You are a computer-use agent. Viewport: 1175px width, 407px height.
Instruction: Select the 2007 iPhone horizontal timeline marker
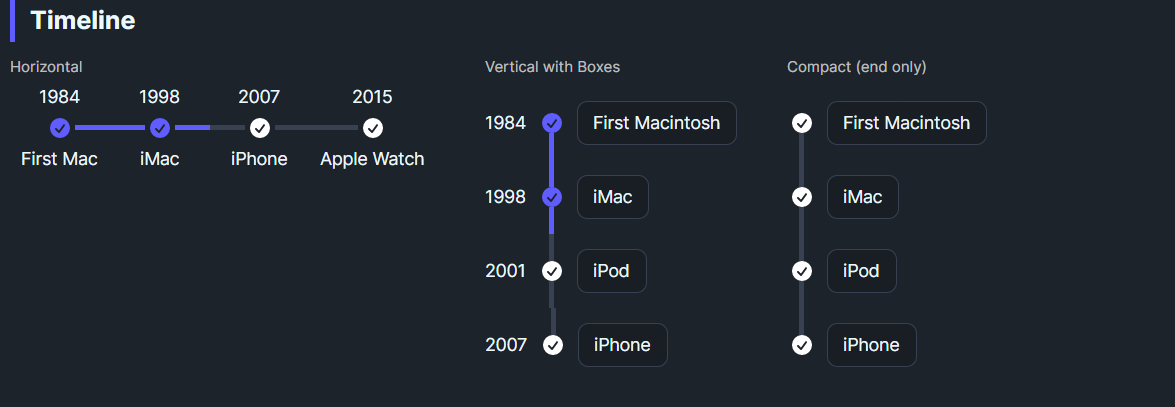pyautogui.click(x=260, y=128)
